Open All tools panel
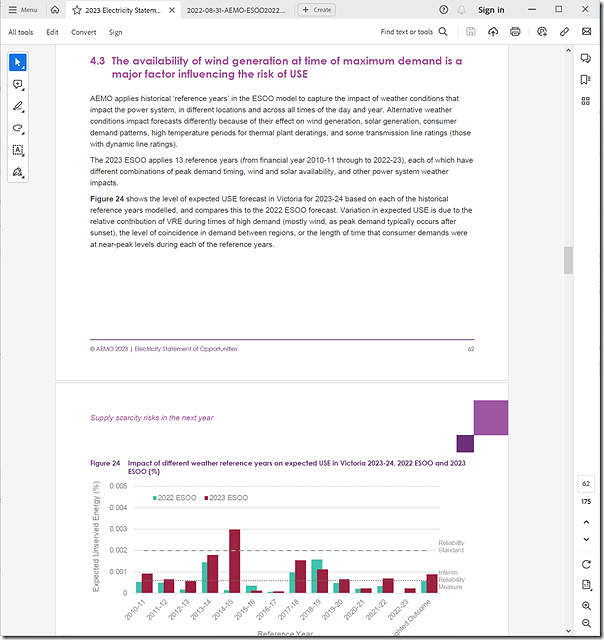 (21, 32)
